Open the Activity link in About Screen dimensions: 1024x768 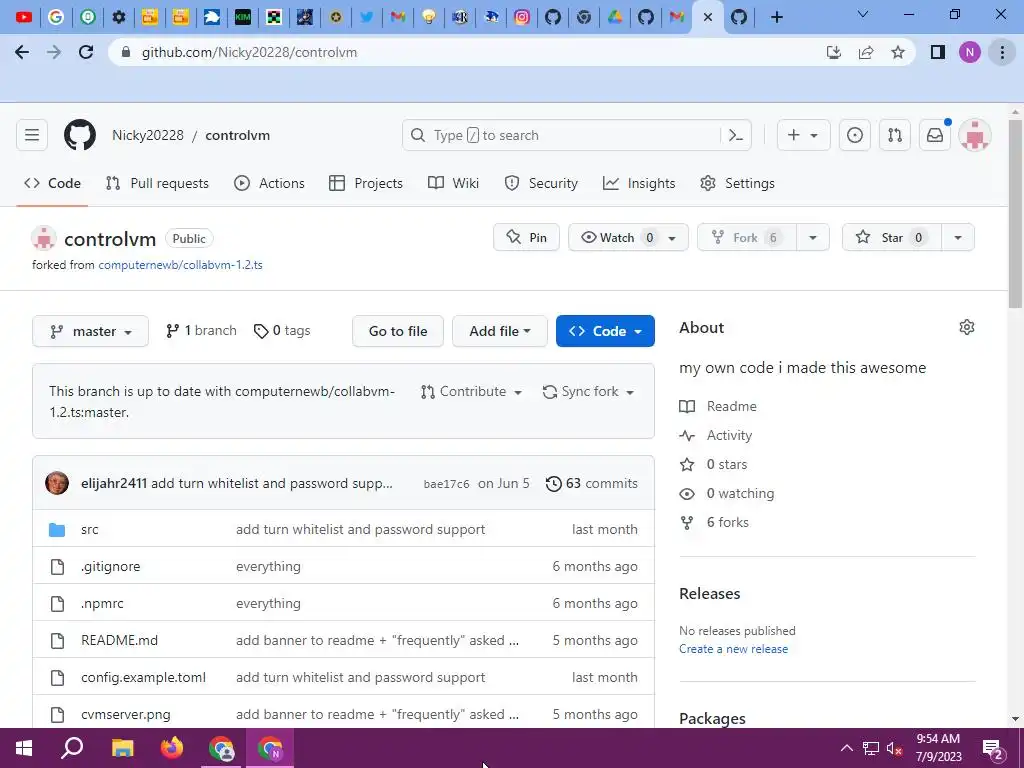pos(716,436)
